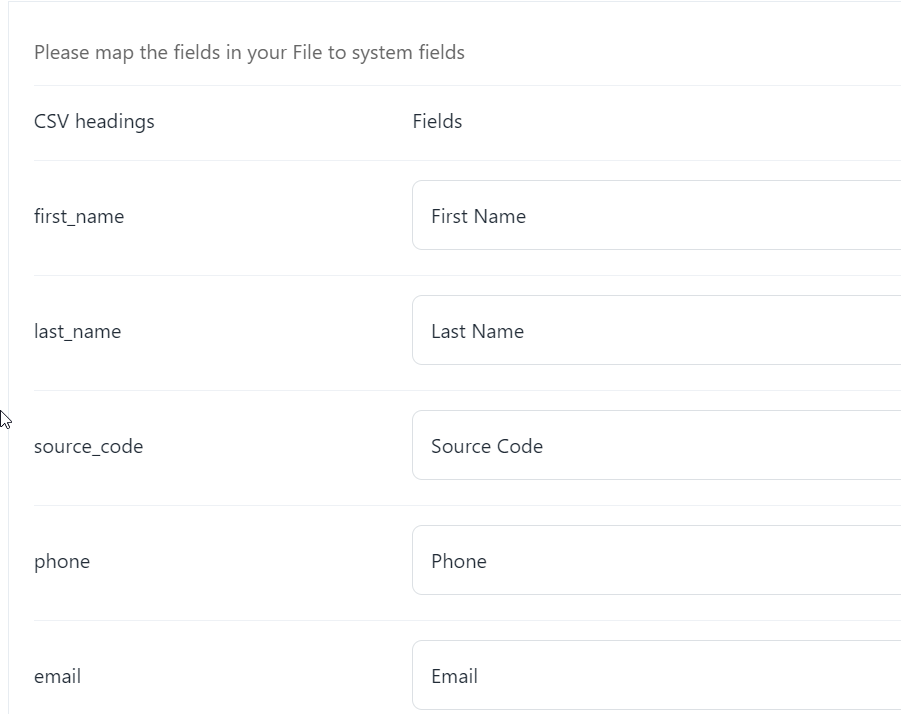Click the first_name CSV heading label
This screenshot has width=901, height=714.
tap(79, 217)
